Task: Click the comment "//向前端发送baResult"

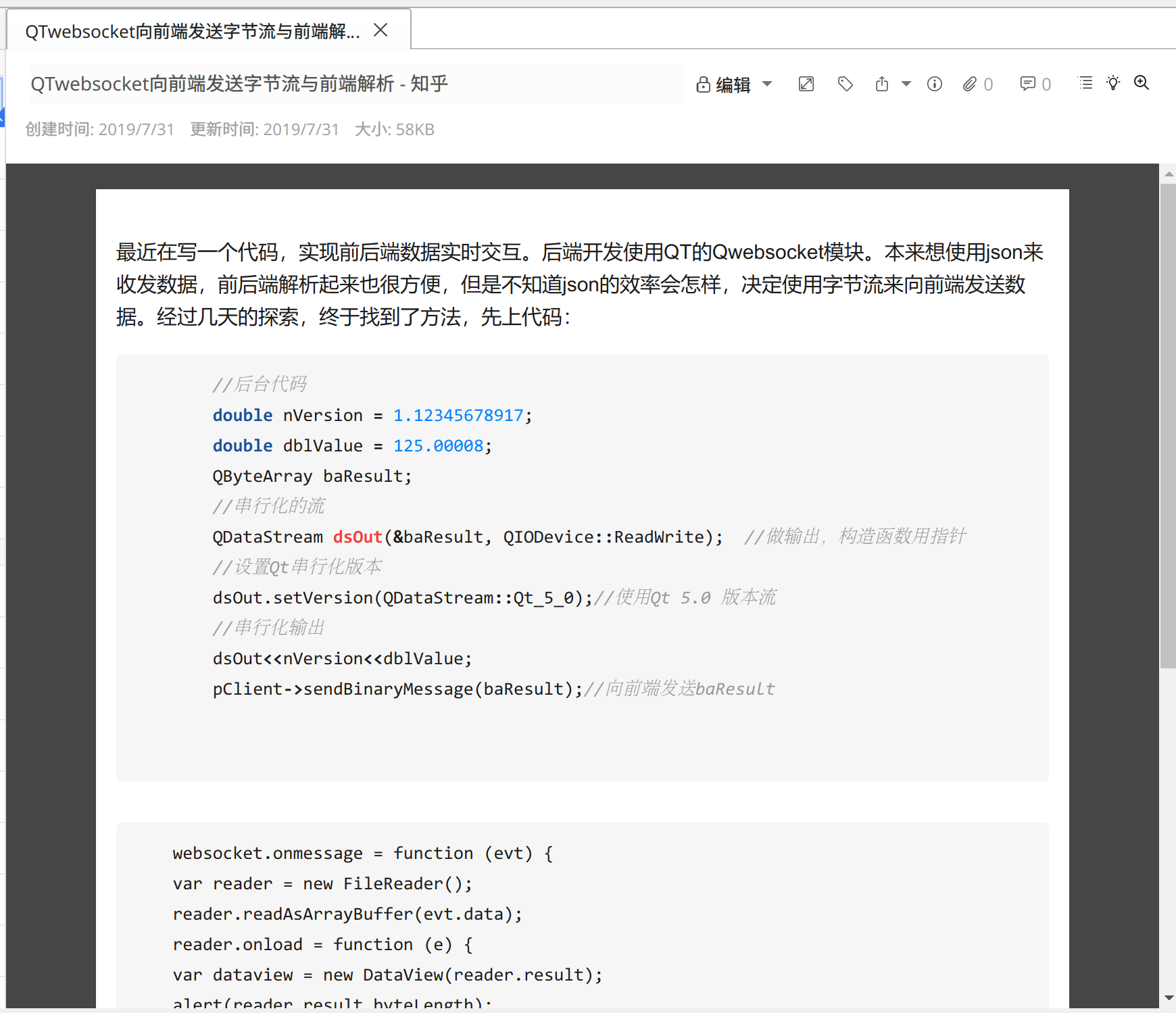Action: [679, 689]
